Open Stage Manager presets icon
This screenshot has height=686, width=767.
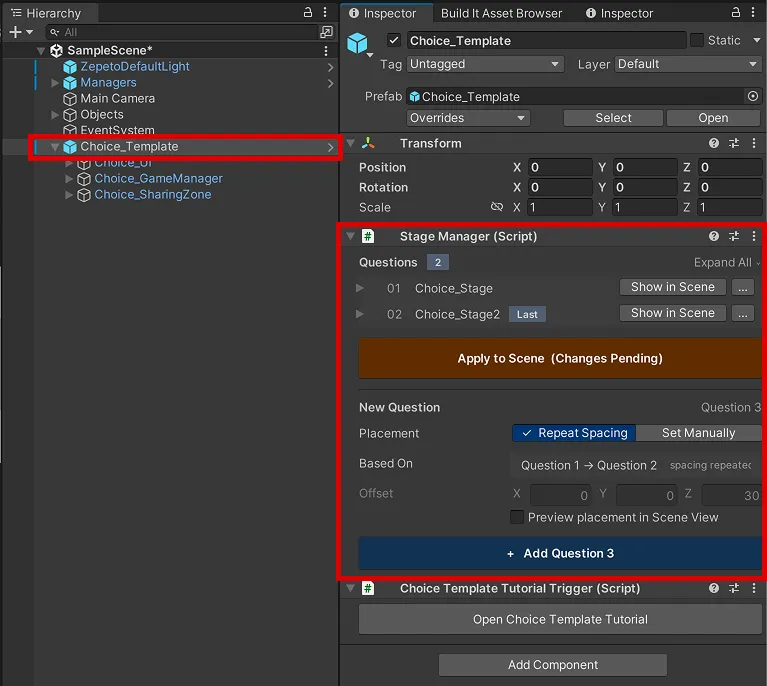pos(734,236)
